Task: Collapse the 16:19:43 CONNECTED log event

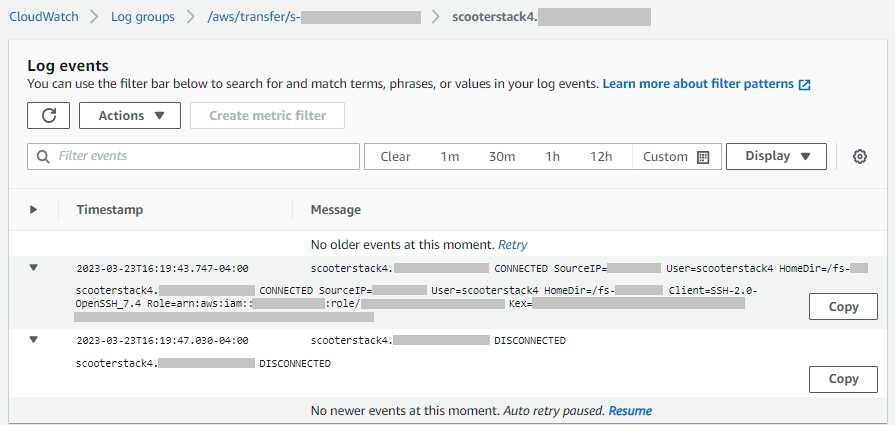Action: [33, 268]
